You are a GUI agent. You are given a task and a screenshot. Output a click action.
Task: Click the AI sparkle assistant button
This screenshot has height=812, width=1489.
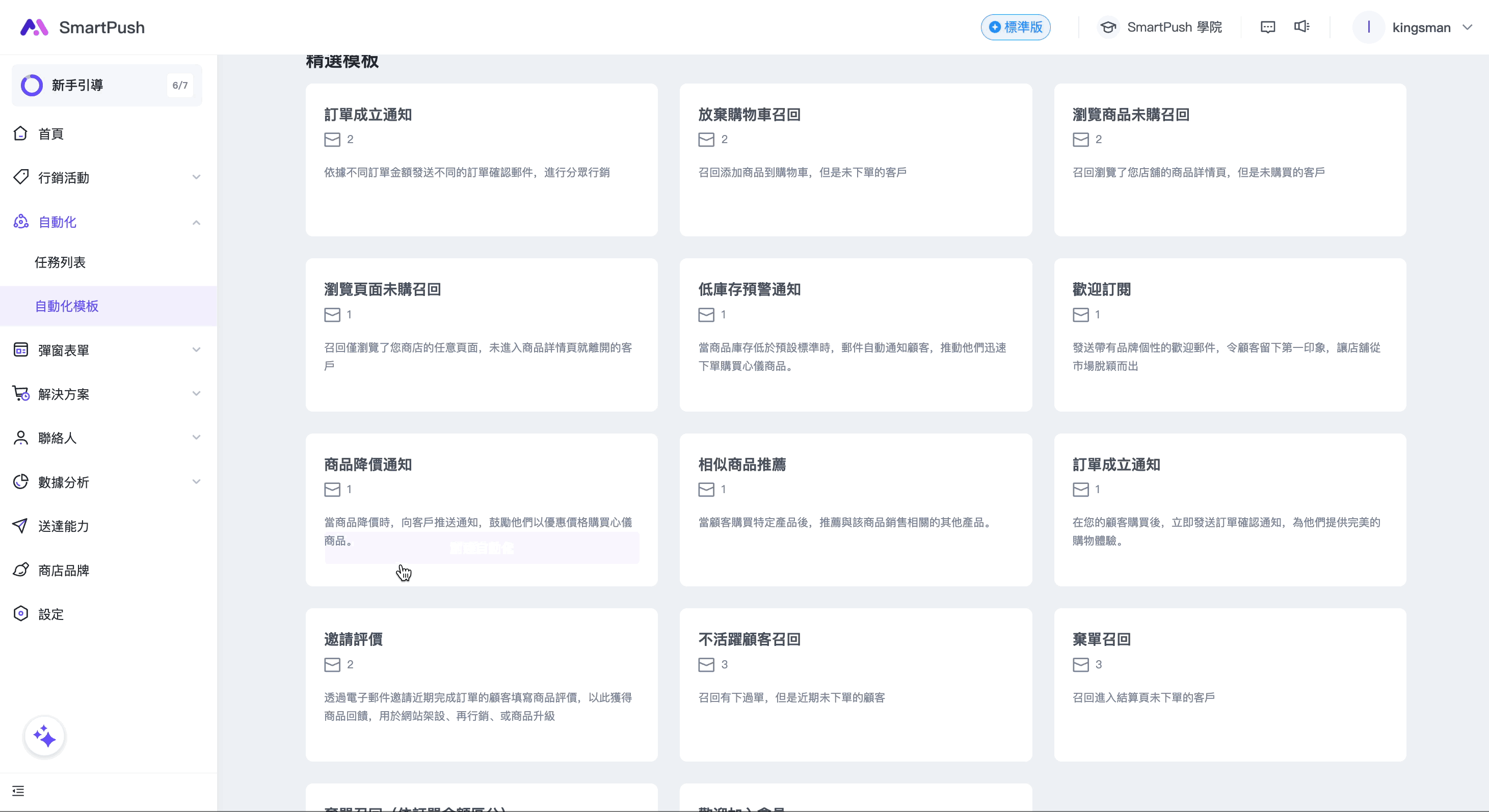(44, 737)
